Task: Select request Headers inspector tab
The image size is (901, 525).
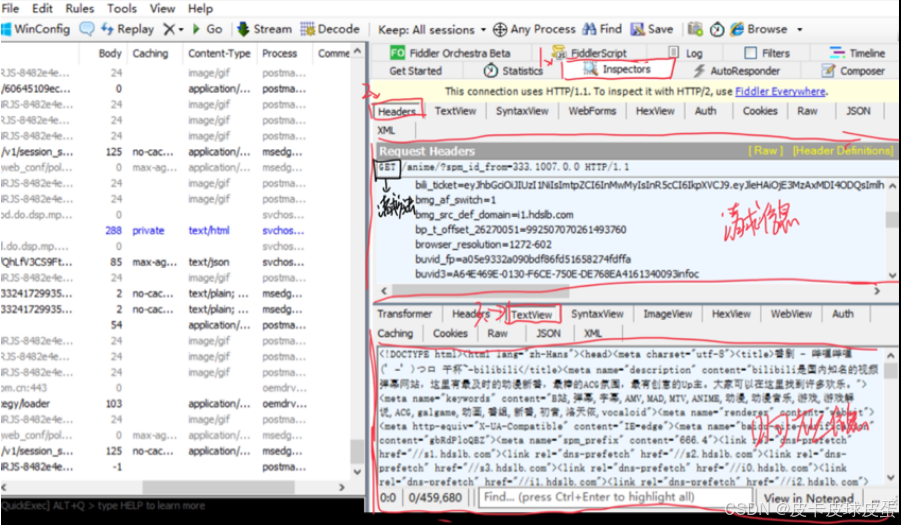Action: 397,111
